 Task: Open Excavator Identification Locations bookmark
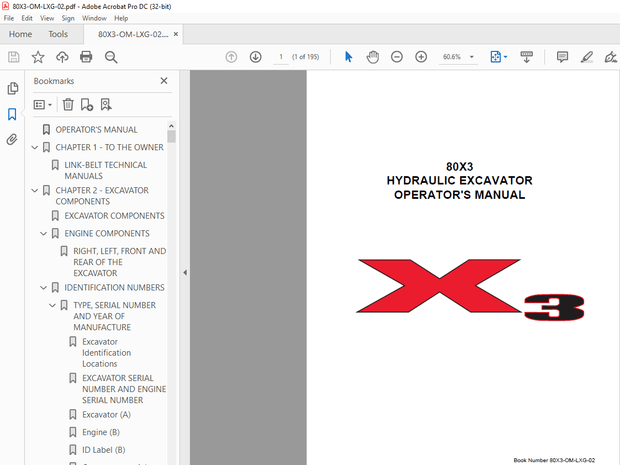coord(106,353)
